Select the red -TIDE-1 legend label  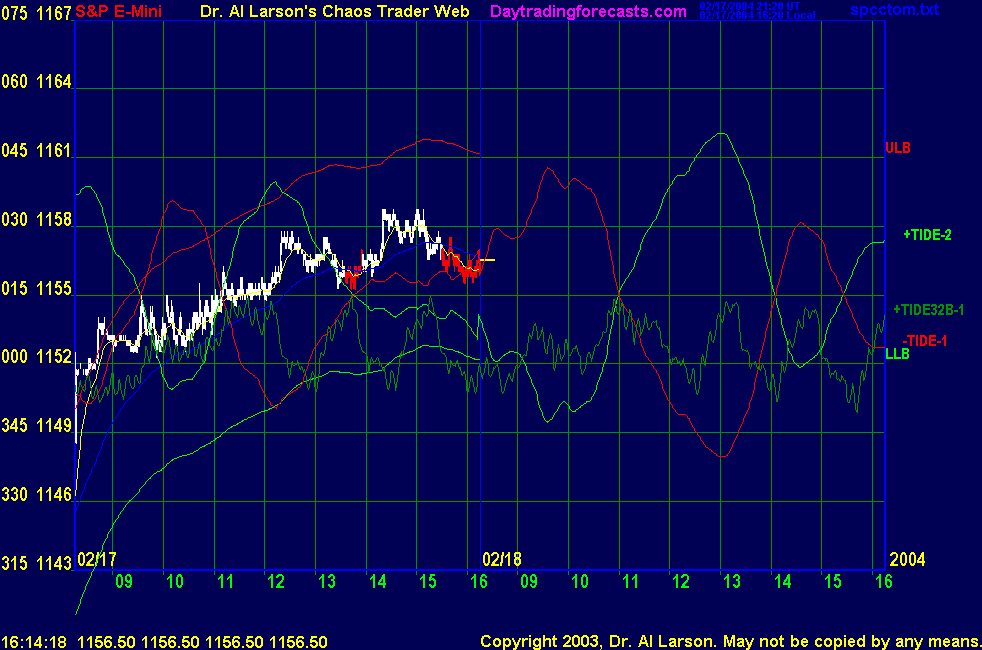click(x=925, y=341)
